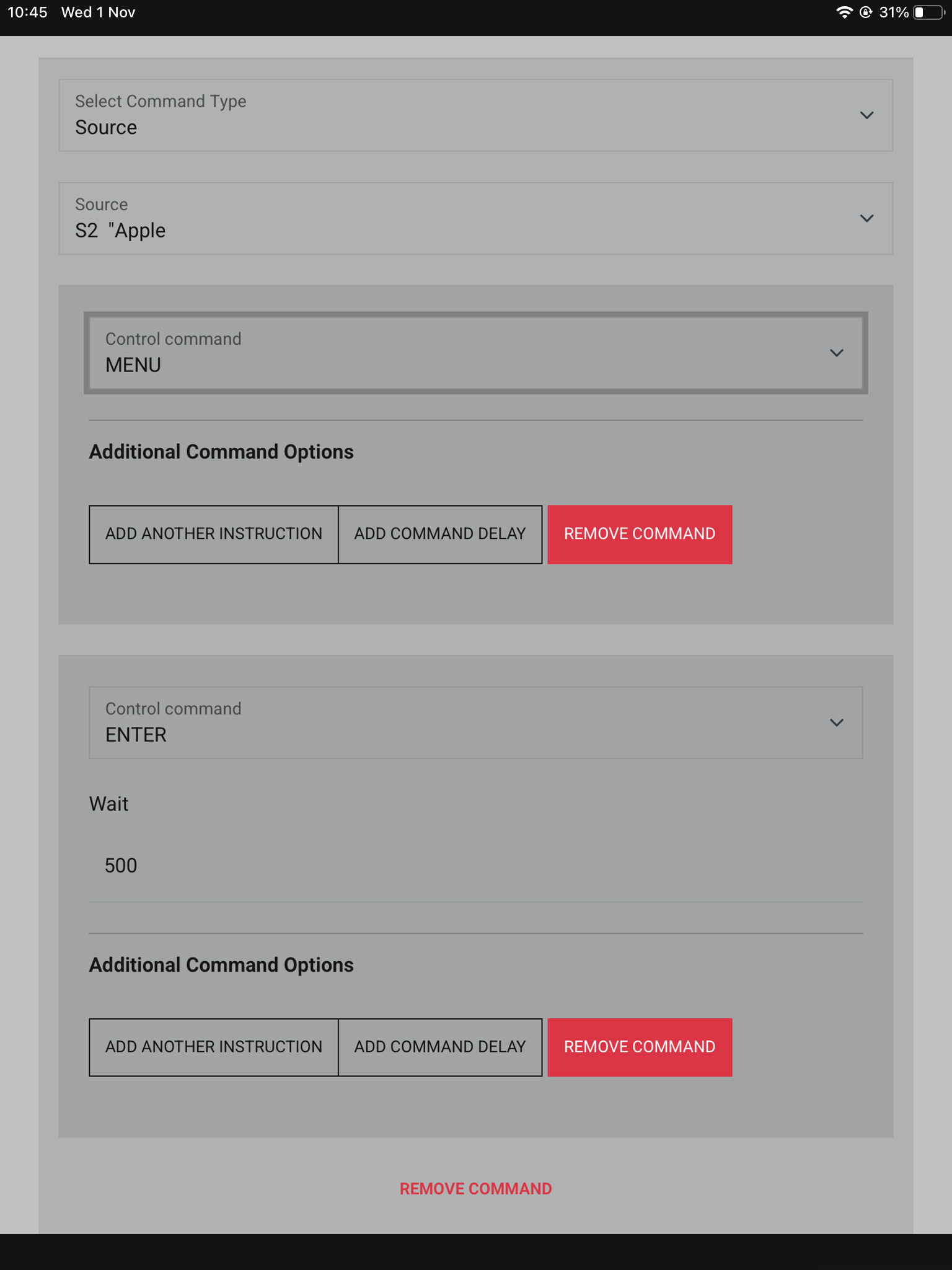Open the Control command dropdown set to MENU
This screenshot has height=1270, width=952.
pos(475,352)
